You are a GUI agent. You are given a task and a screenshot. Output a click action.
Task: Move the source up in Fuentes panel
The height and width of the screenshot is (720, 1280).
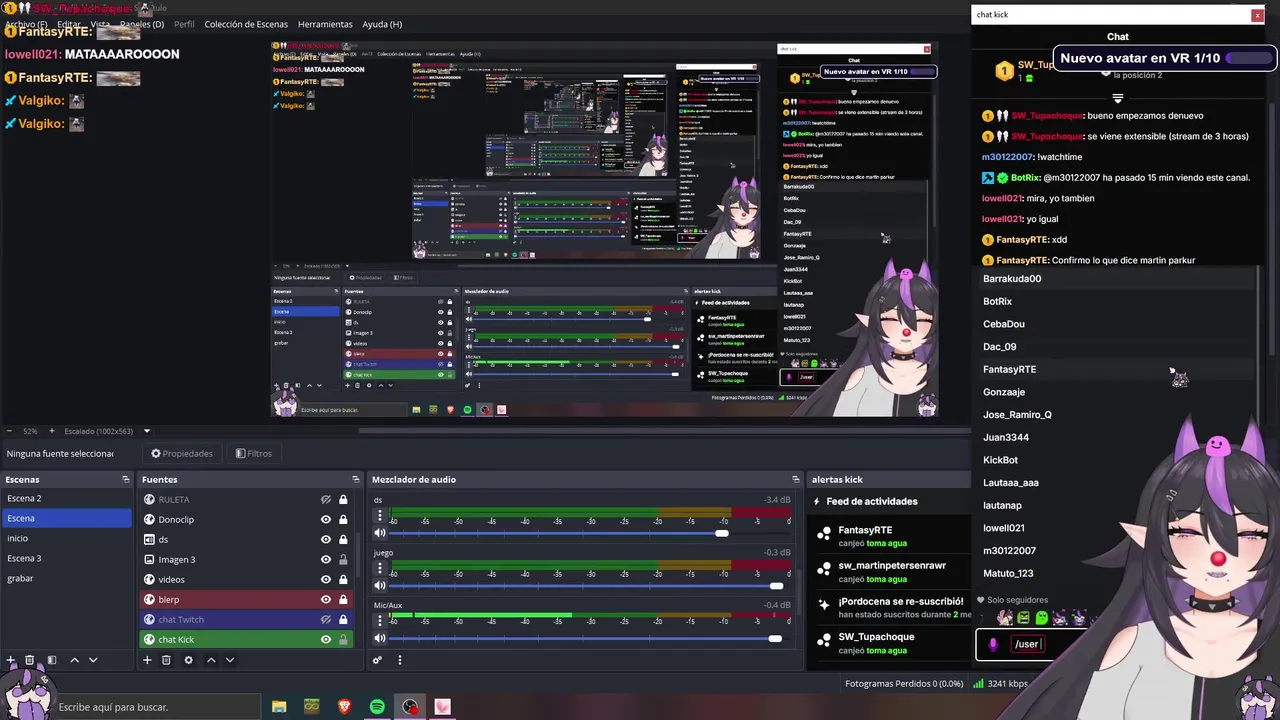(211, 660)
